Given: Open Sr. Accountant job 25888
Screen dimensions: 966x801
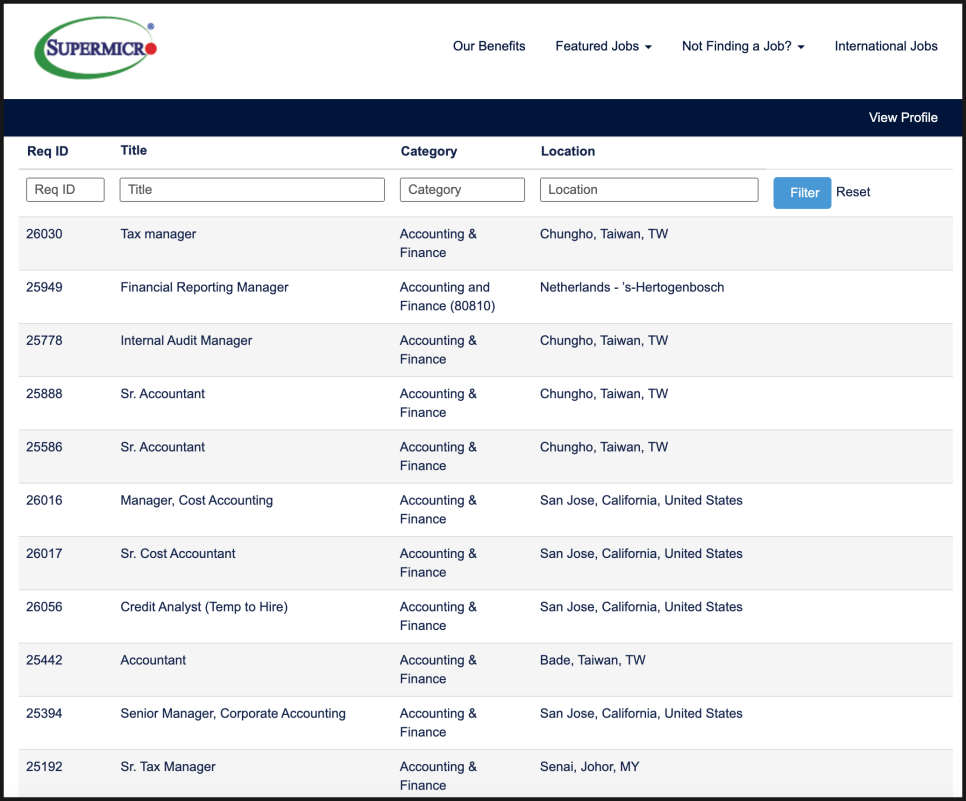Looking at the screenshot, I should click(x=163, y=394).
